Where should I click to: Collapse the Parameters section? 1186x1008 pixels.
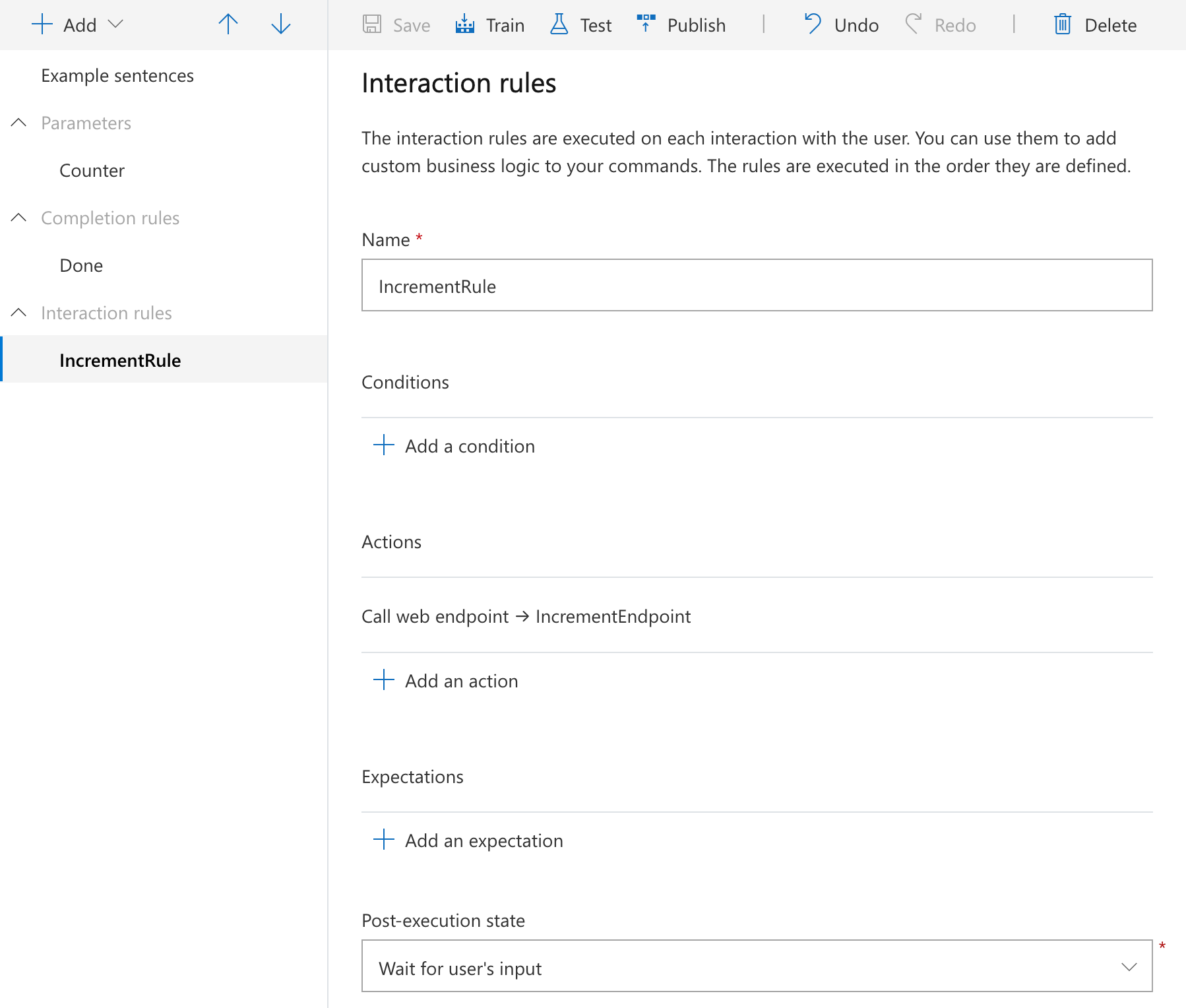[19, 123]
